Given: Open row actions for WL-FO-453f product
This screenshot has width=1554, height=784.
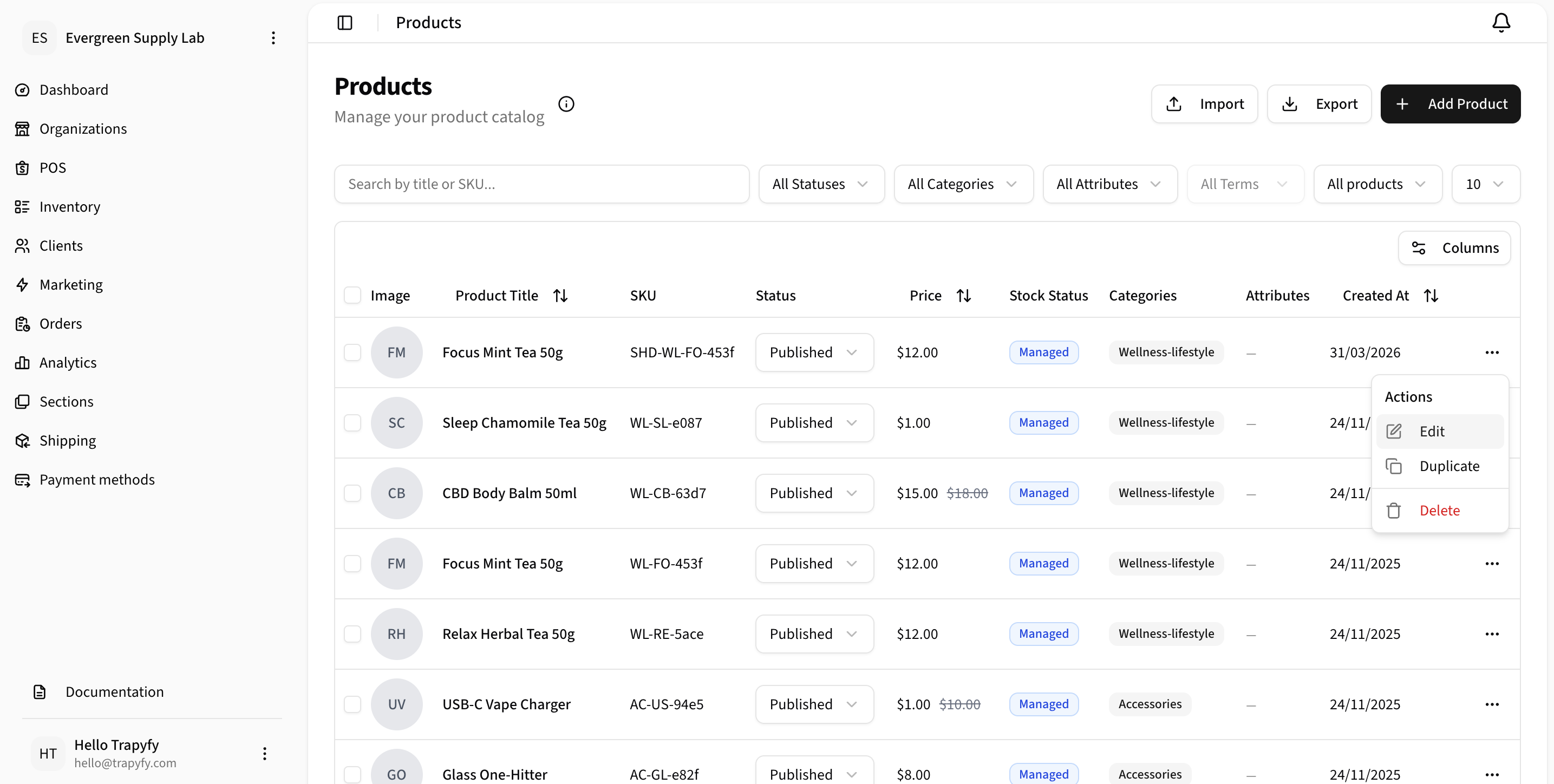Looking at the screenshot, I should point(1492,563).
